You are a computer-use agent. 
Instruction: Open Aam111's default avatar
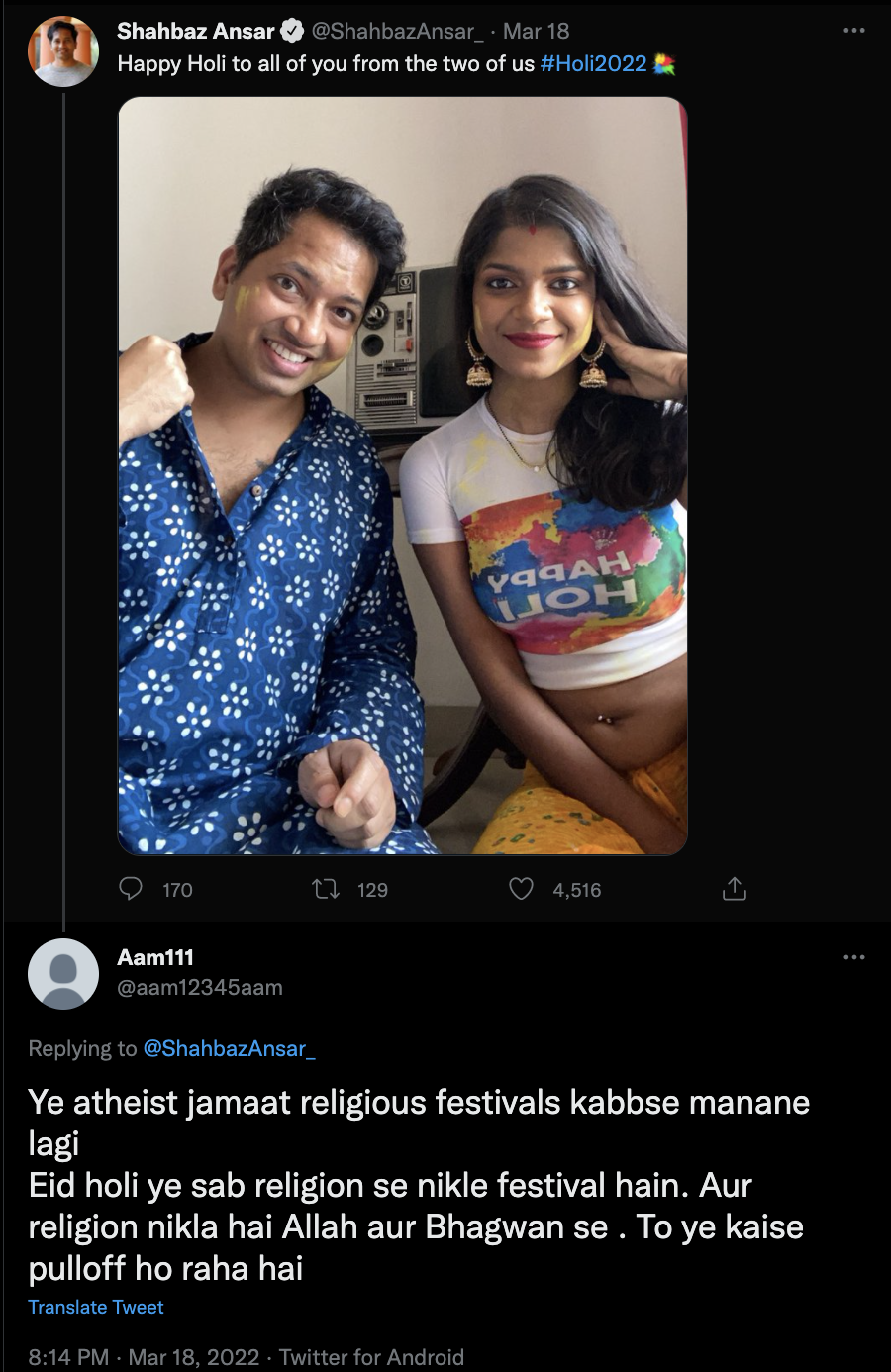(x=63, y=974)
